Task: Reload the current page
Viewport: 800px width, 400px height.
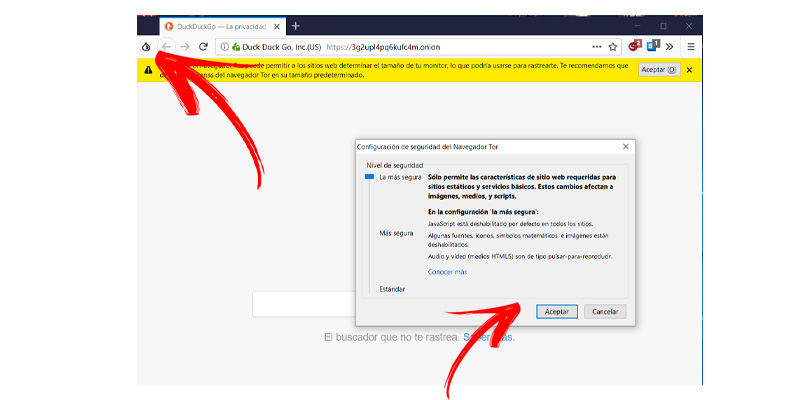Action: pyautogui.click(x=203, y=47)
